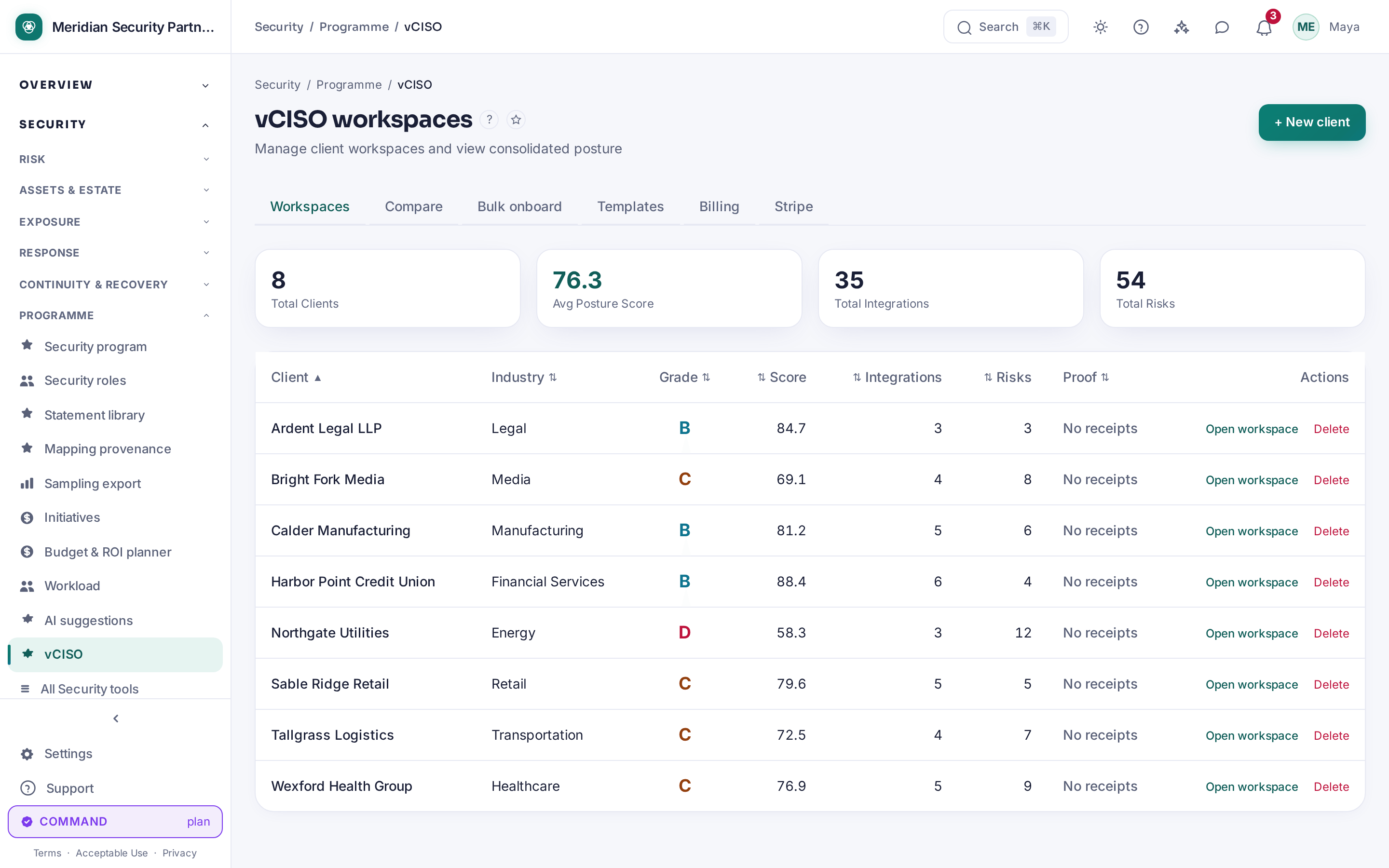The image size is (1389, 868).
Task: Open Budget & ROI planner
Action: click(115, 552)
